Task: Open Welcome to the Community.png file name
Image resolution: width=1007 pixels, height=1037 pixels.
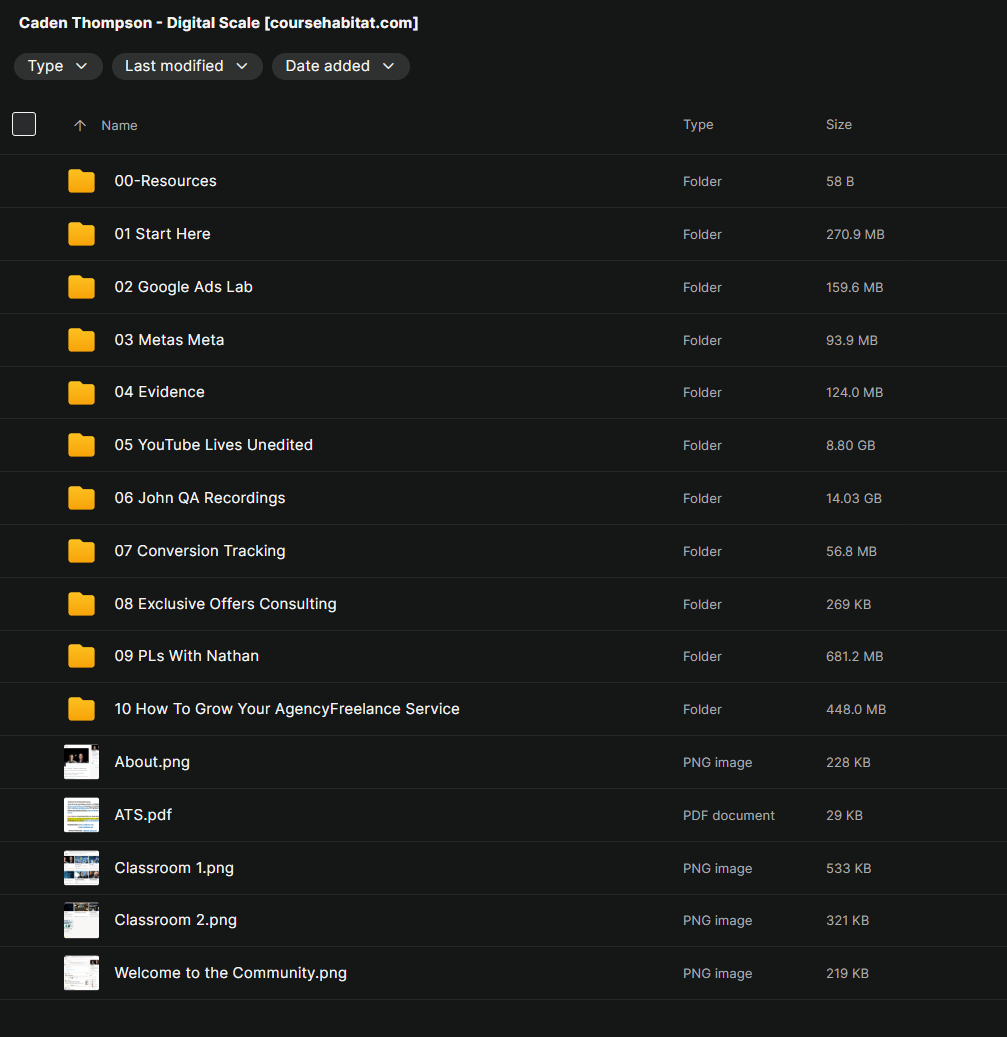Action: click(230, 973)
